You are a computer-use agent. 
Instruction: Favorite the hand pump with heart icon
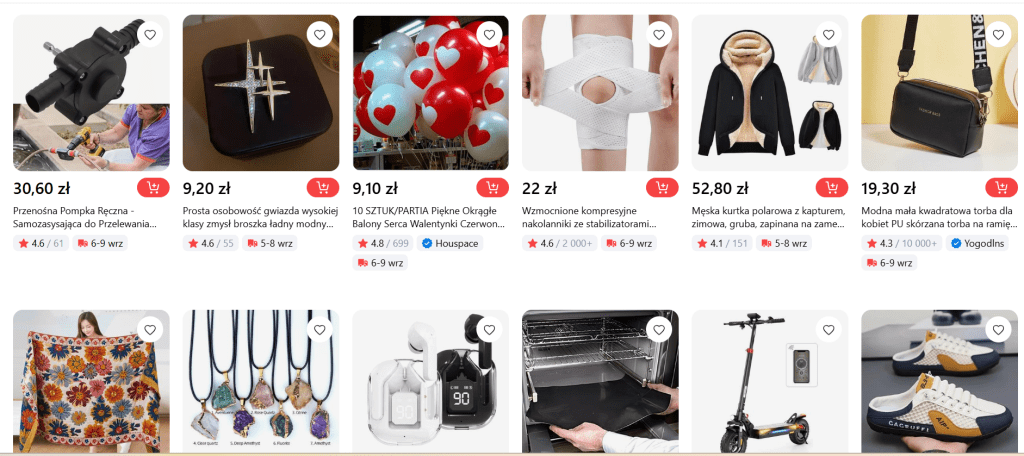(150, 35)
